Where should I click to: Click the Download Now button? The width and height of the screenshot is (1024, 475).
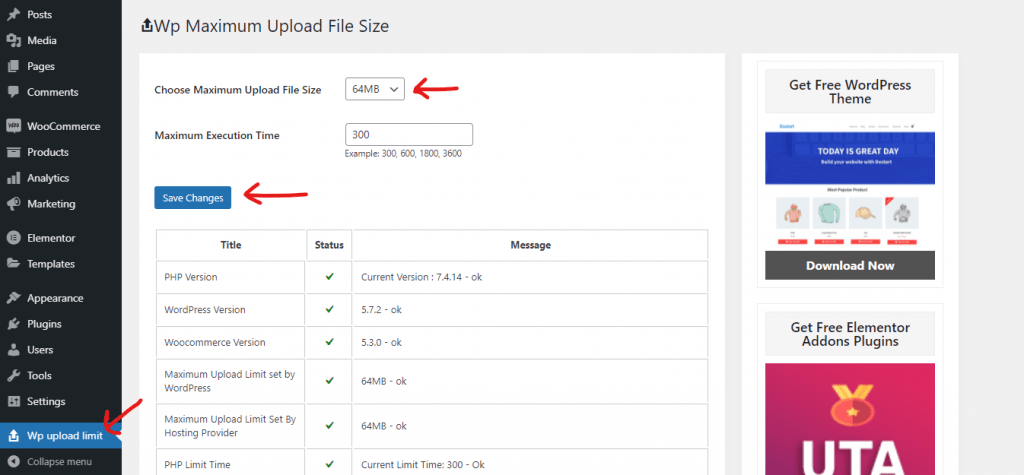coord(850,266)
